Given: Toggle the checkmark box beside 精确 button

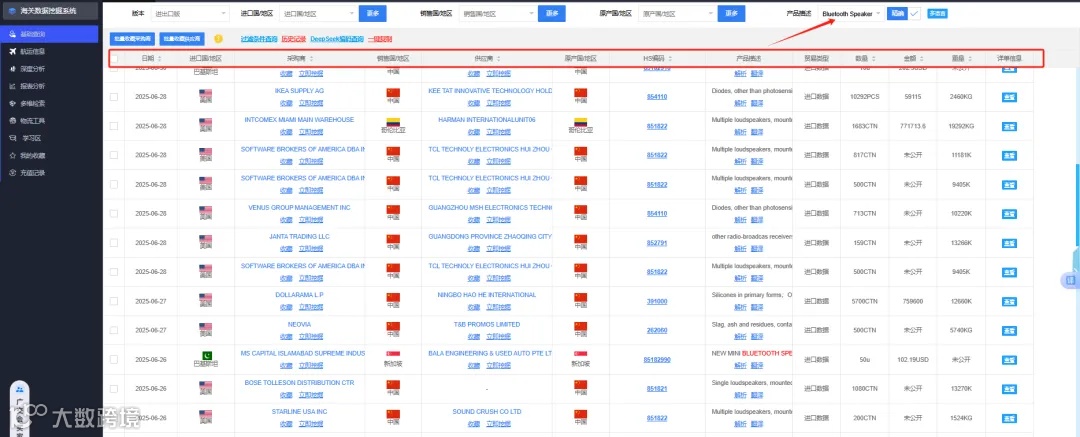Looking at the screenshot, I should pyautogui.click(x=915, y=13).
